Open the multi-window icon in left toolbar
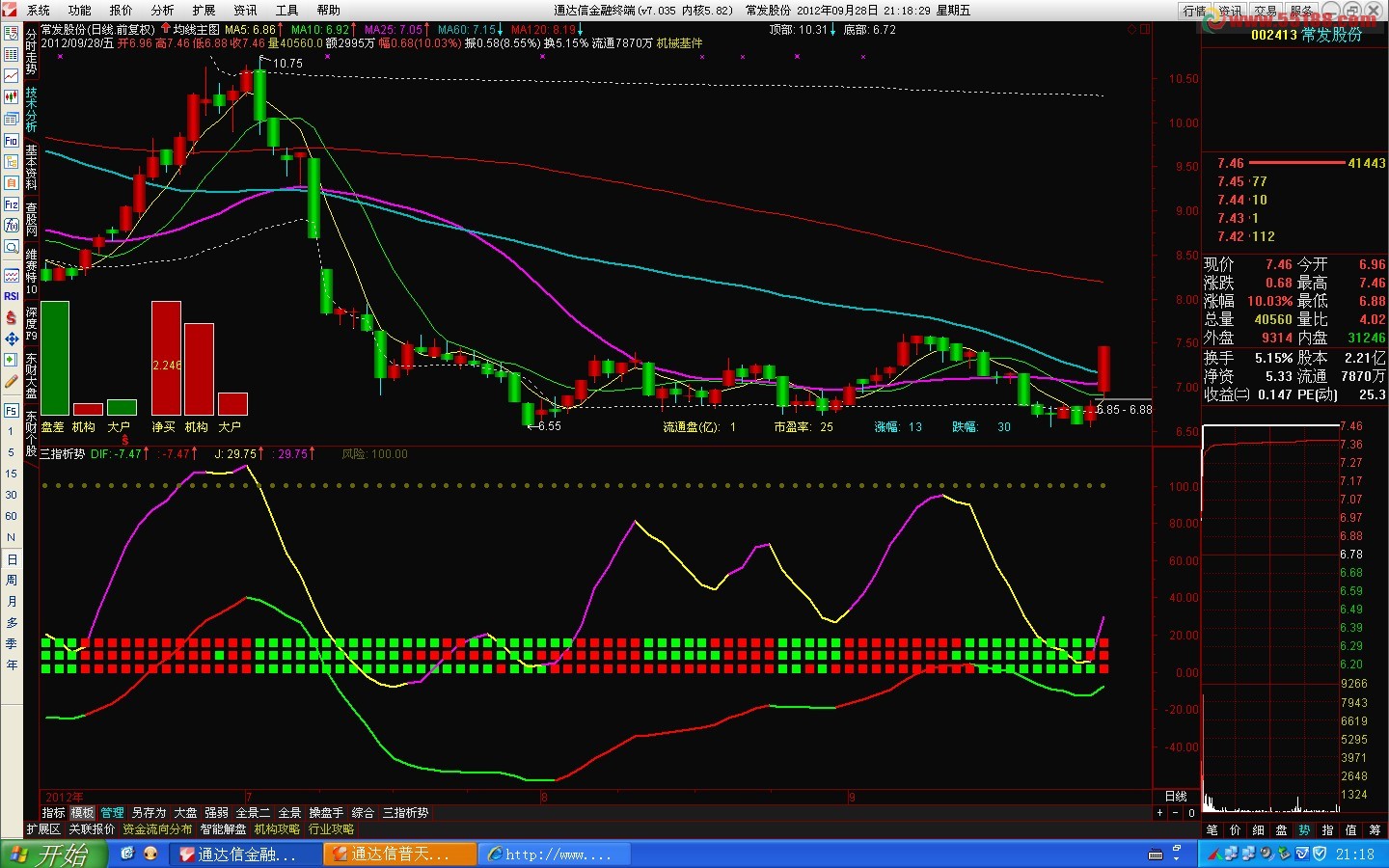Screen dimensions: 1389x868 (x=12, y=119)
